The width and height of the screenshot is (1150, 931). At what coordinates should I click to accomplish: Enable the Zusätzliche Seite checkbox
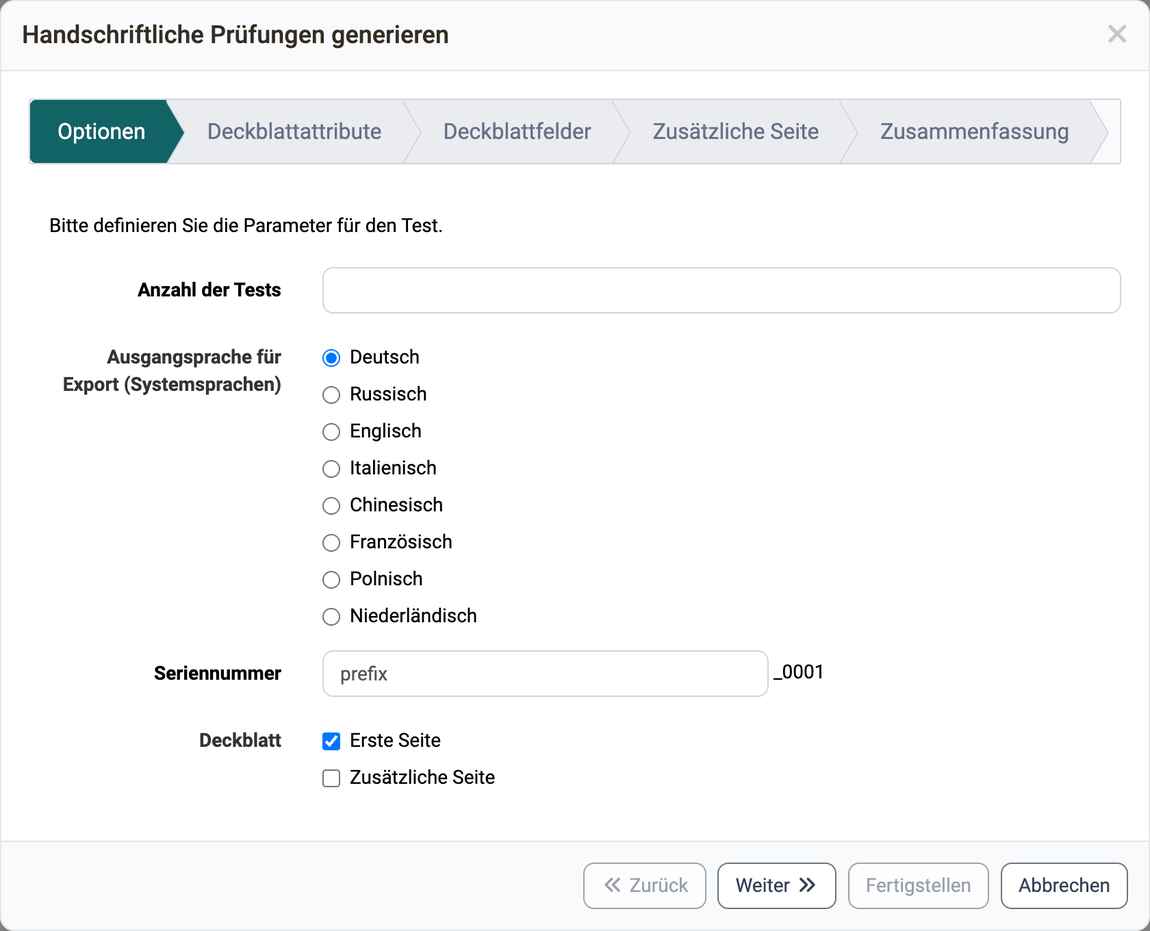click(332, 778)
